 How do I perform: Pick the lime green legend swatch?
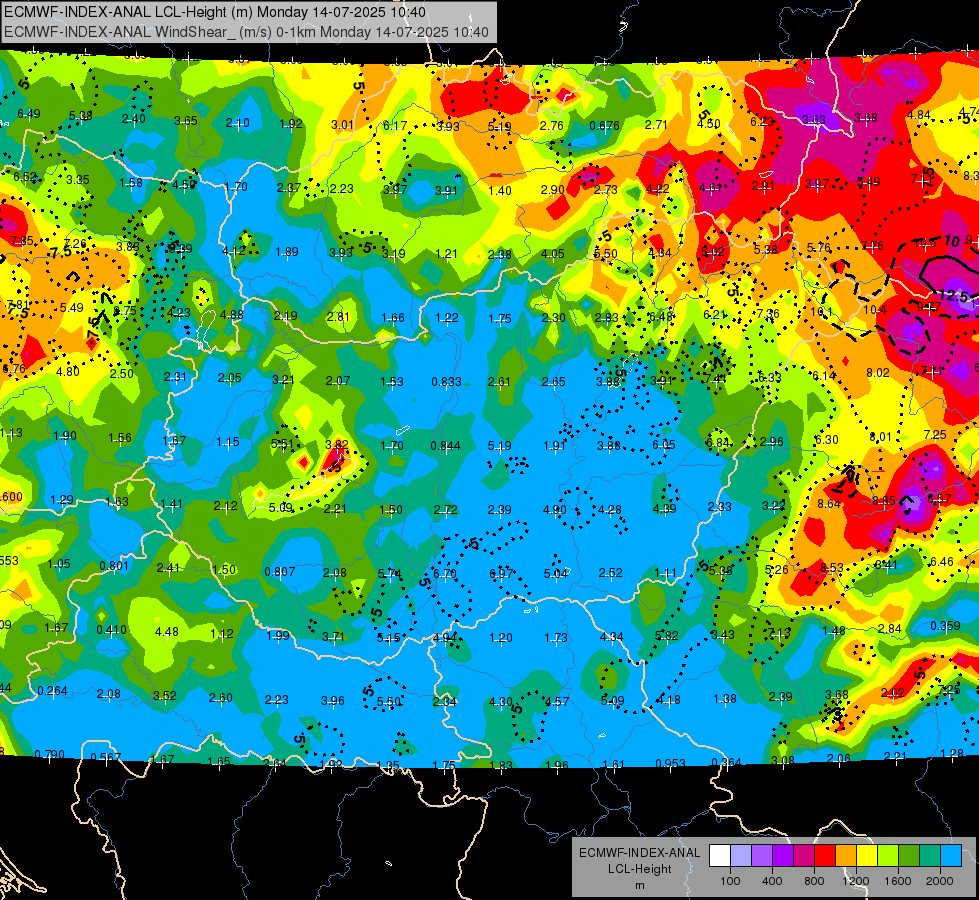[x=888, y=855]
